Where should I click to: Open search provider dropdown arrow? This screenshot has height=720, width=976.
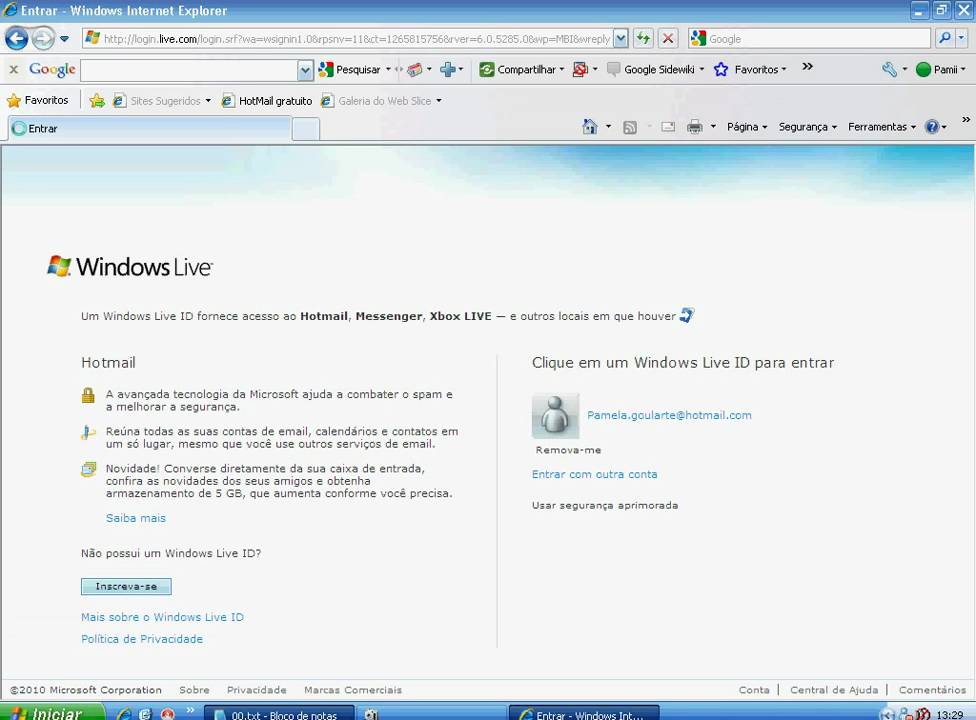tap(961, 39)
